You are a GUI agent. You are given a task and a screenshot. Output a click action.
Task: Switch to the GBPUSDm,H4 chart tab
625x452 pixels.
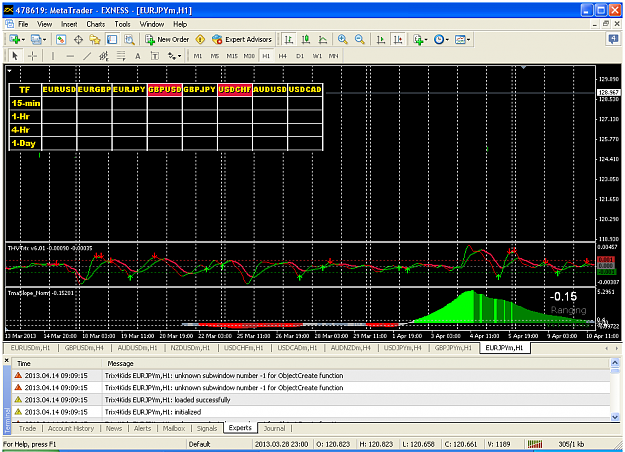(84, 348)
